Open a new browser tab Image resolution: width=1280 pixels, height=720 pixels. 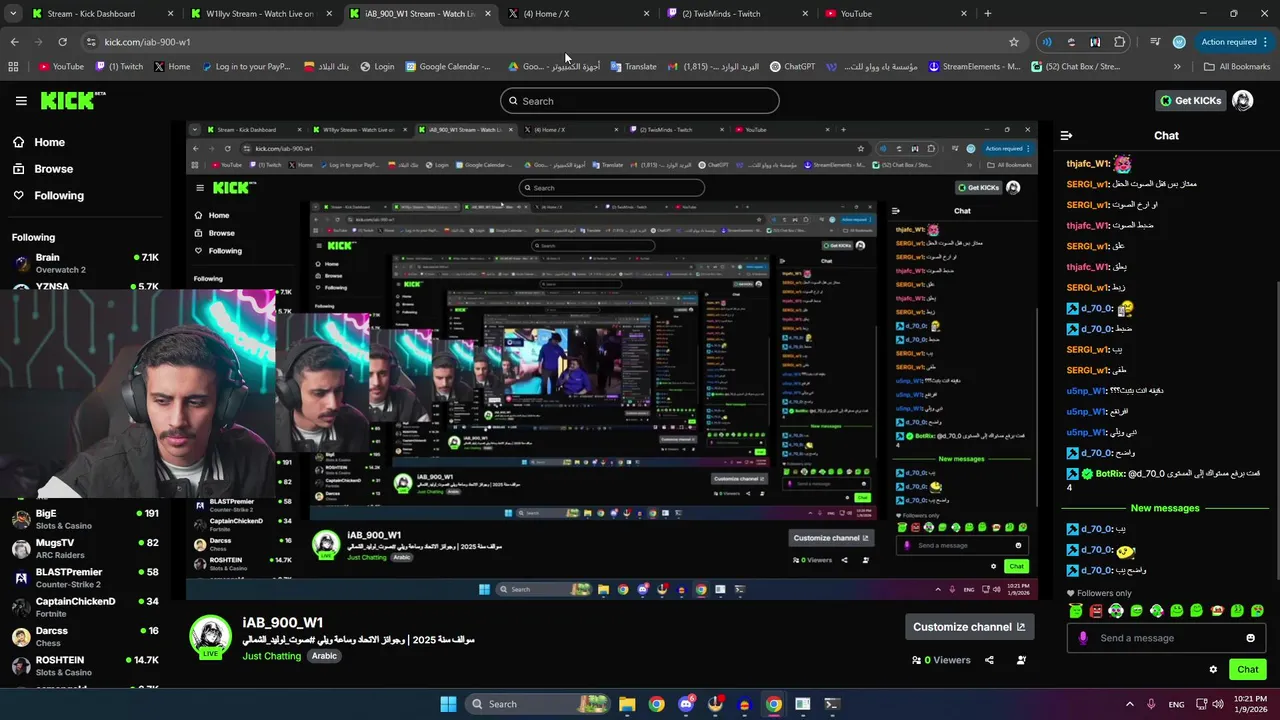pos(987,14)
